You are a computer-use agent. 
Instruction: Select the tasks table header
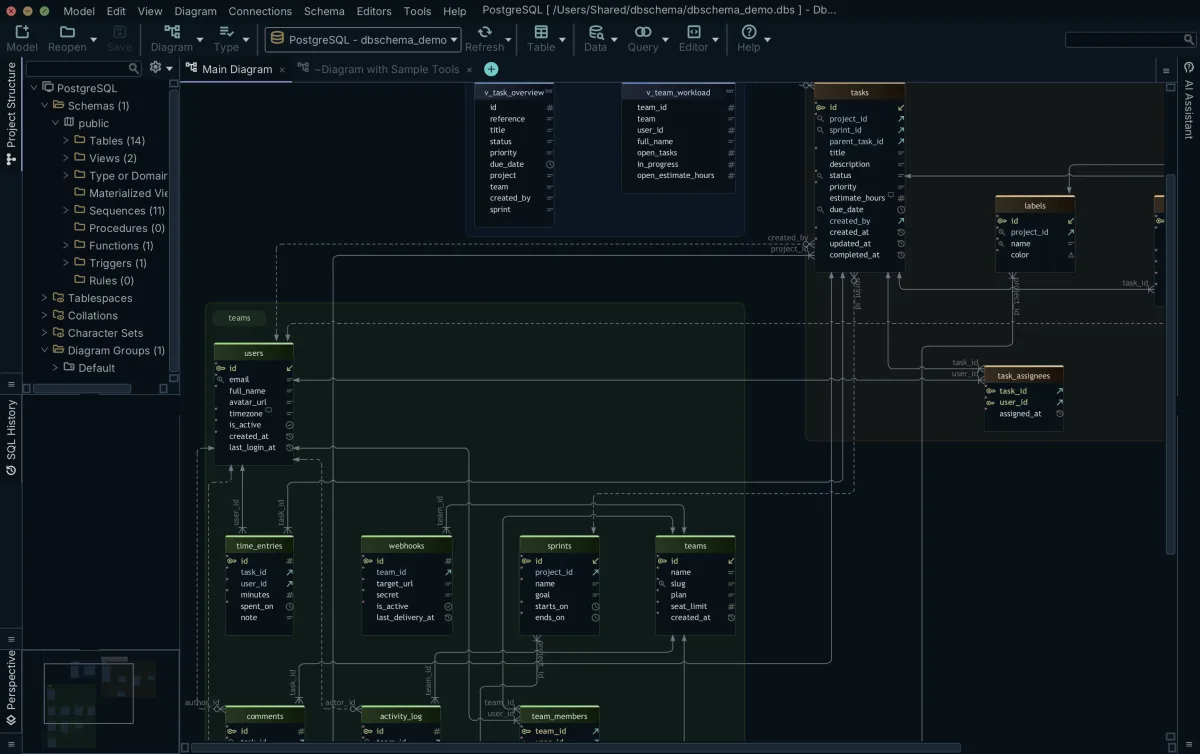pyautogui.click(x=859, y=92)
